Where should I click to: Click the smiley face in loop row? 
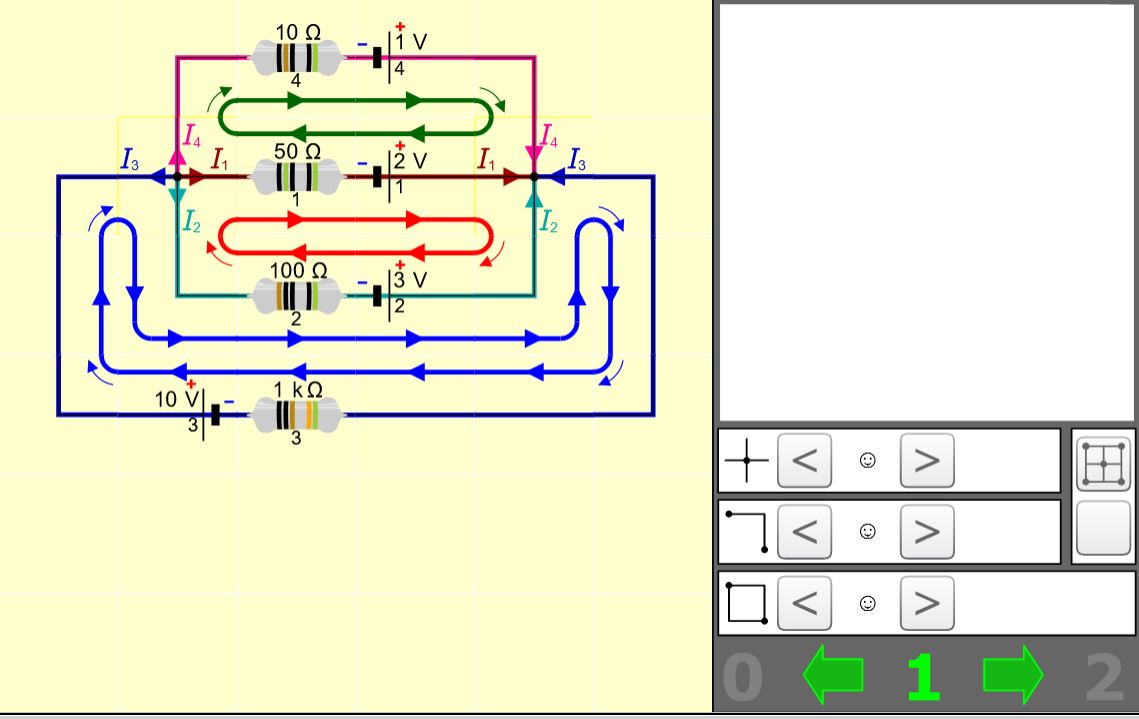(x=867, y=603)
